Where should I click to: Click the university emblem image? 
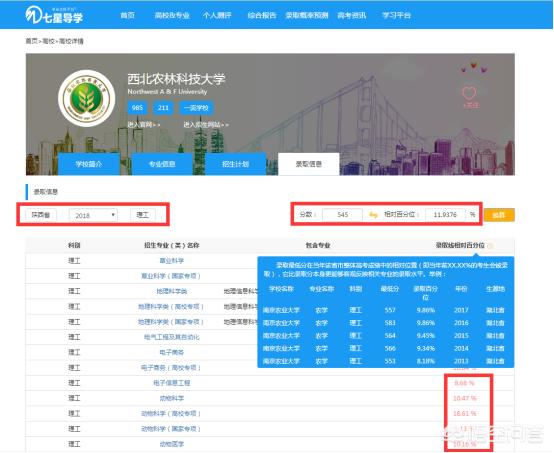pos(87,98)
